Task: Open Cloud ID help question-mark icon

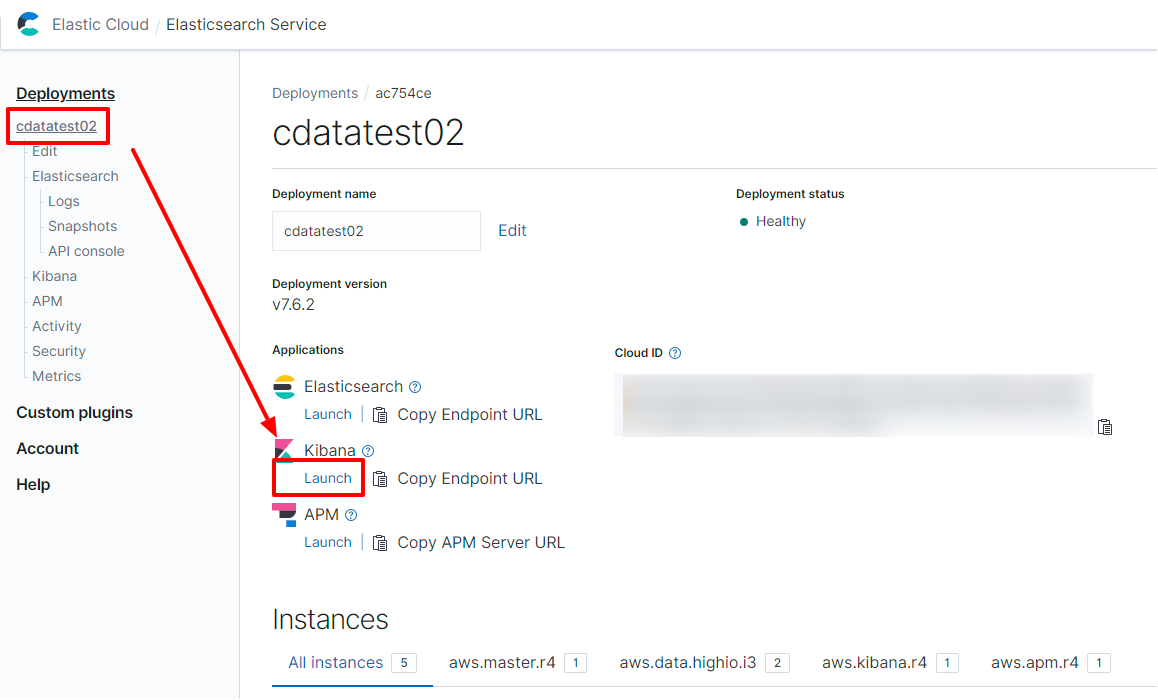Action: 675,353
